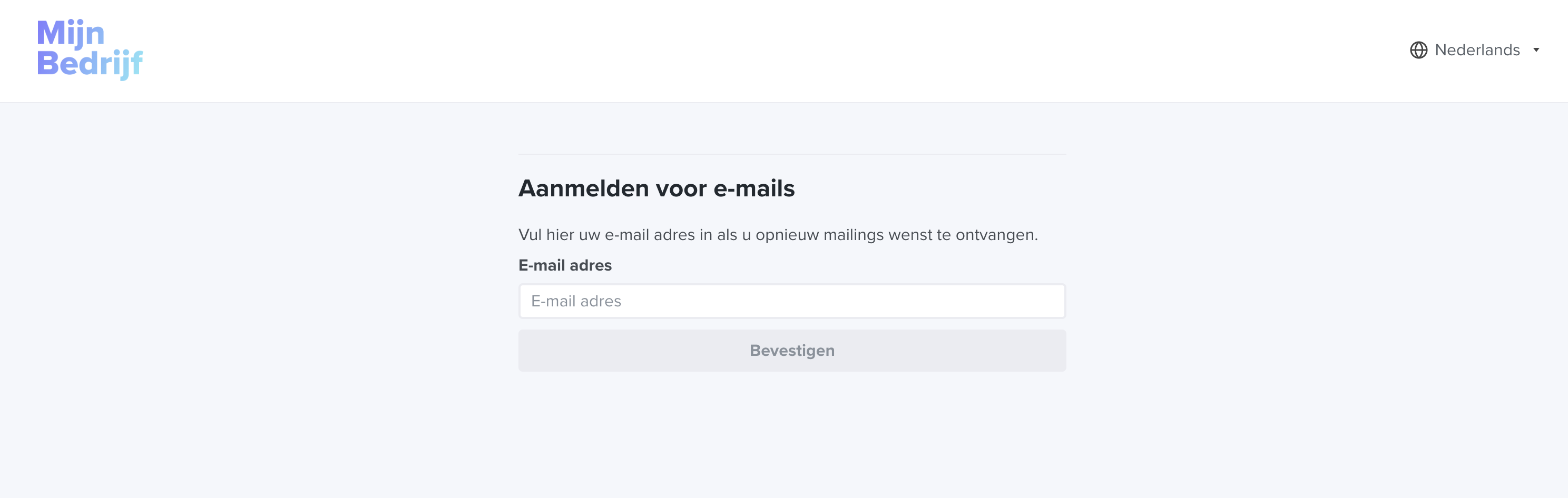Click the small caret beside Nederlands
The width and height of the screenshot is (1568, 498).
pos(1536,50)
